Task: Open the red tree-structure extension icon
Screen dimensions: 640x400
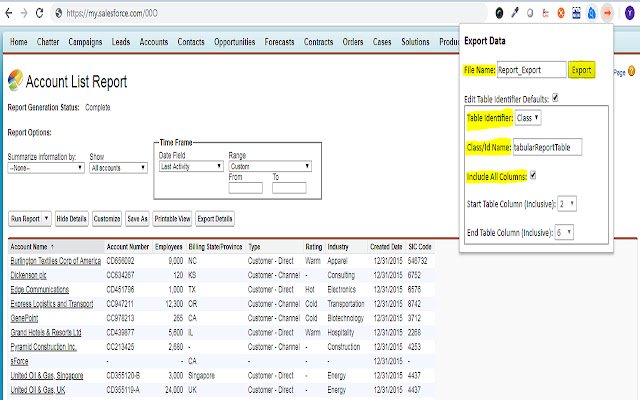Action: tap(545, 13)
